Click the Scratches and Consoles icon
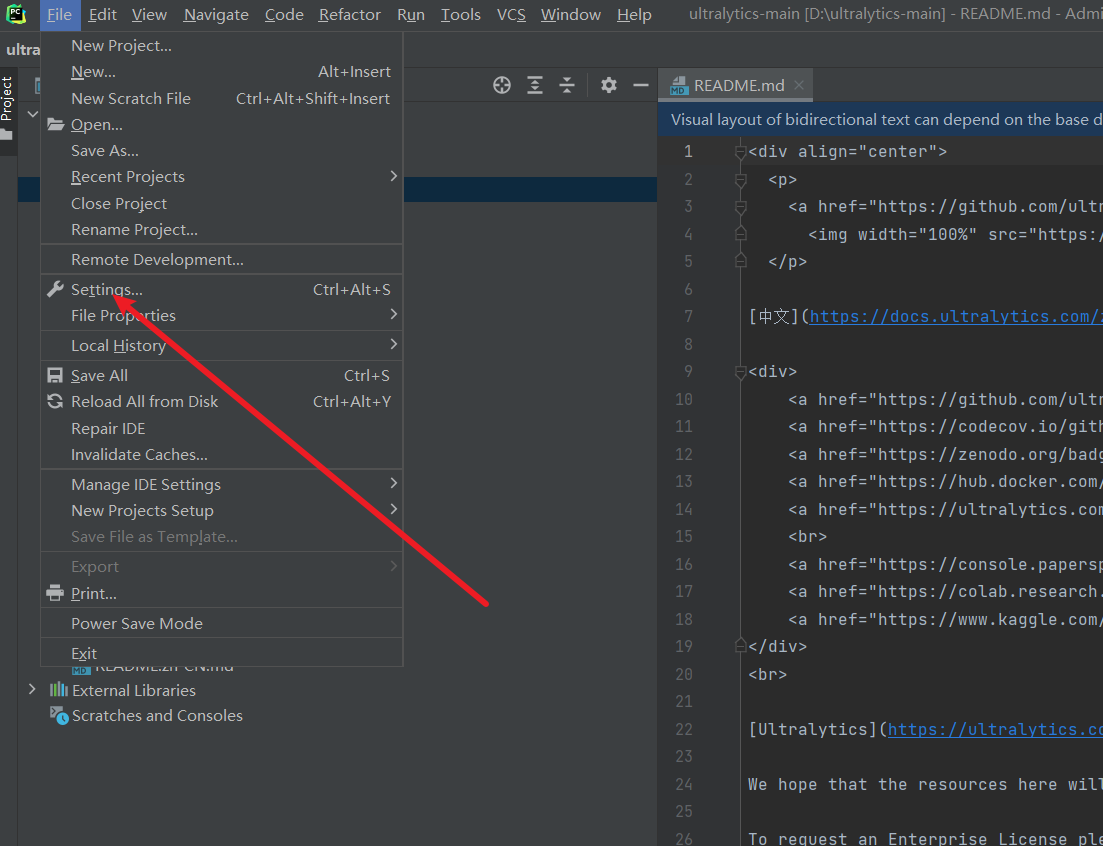Image resolution: width=1103 pixels, height=846 pixels. (59, 715)
